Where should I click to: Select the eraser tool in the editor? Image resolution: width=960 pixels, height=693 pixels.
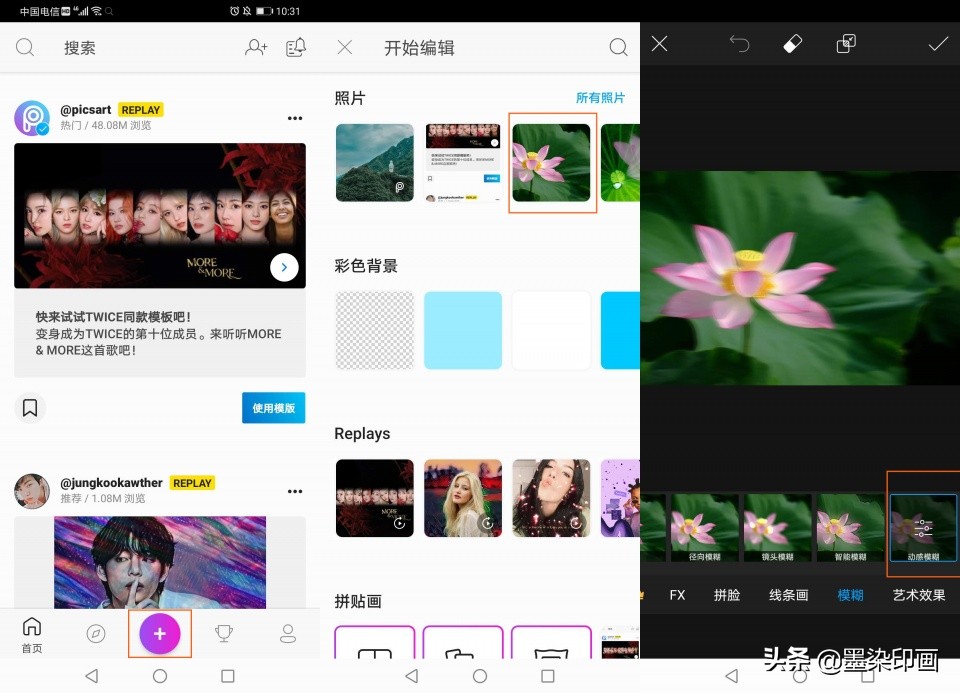[793, 43]
